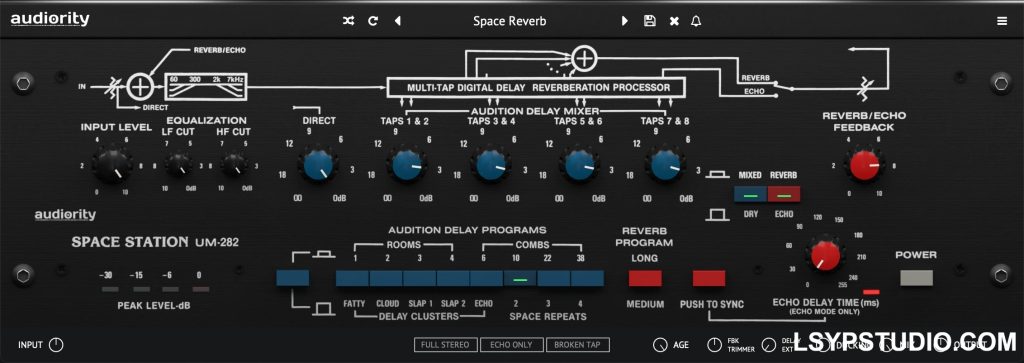Click the Peak Level 0 dB LED indicator
This screenshot has width=1024, height=363.
point(201,289)
